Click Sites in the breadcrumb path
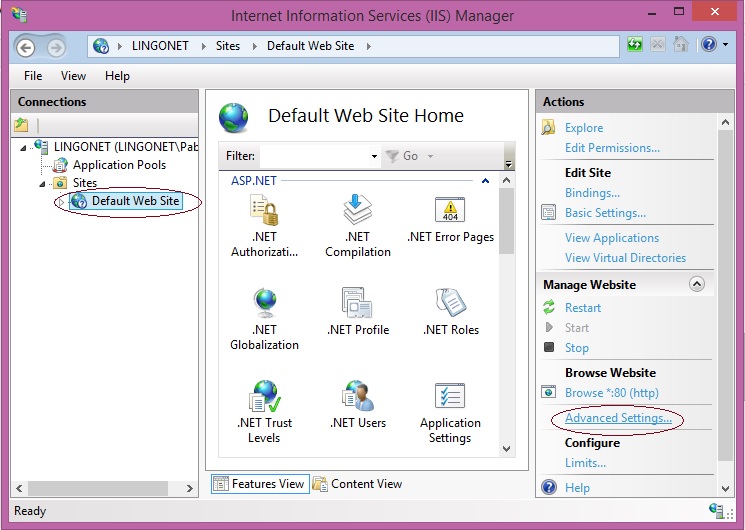 coord(228,46)
